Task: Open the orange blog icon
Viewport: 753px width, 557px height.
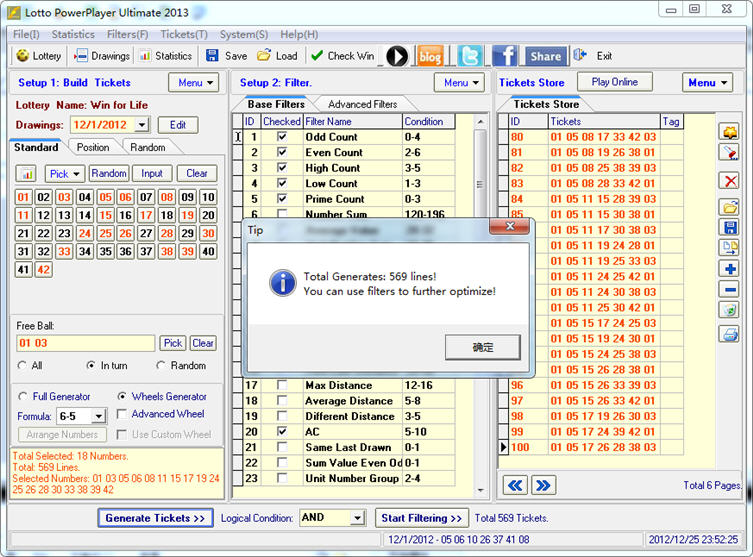Action: tap(430, 57)
